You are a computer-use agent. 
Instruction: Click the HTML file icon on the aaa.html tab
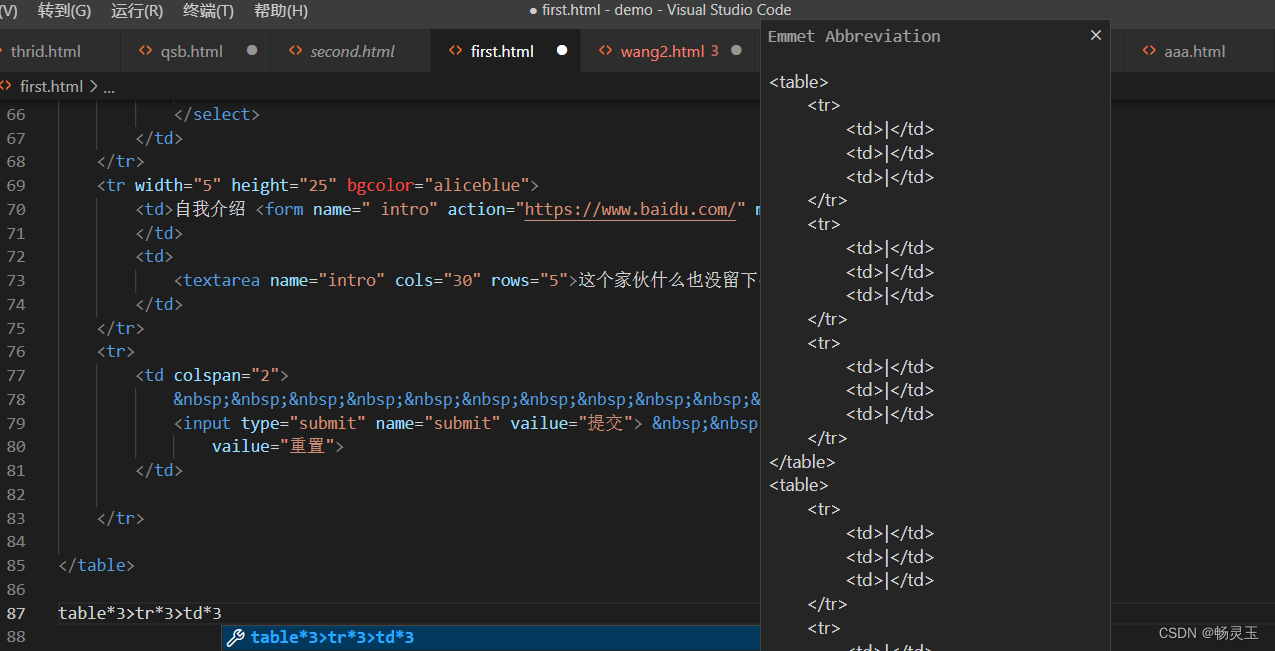(x=1149, y=50)
